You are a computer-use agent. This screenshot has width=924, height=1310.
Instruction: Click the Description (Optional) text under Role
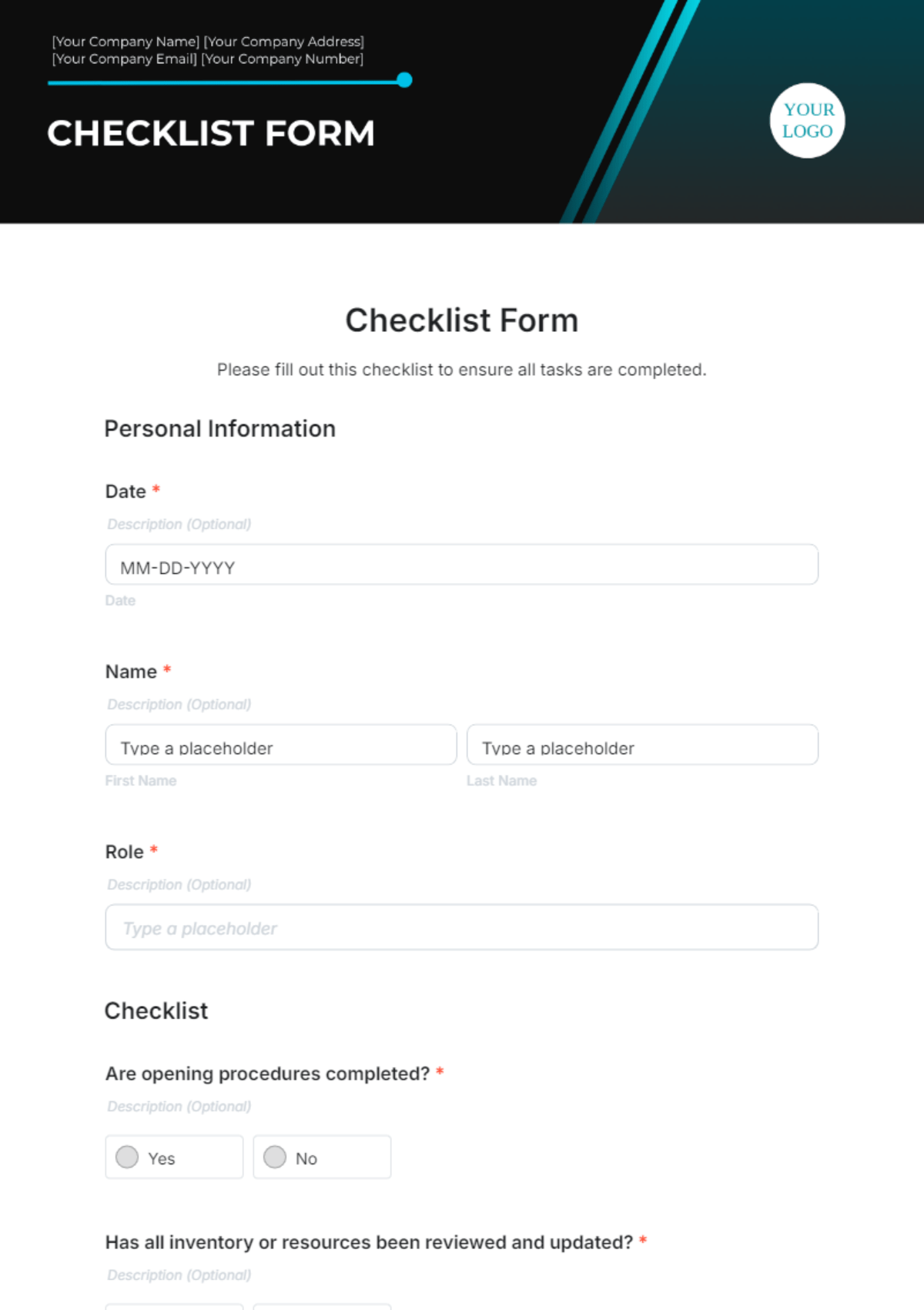point(179,884)
